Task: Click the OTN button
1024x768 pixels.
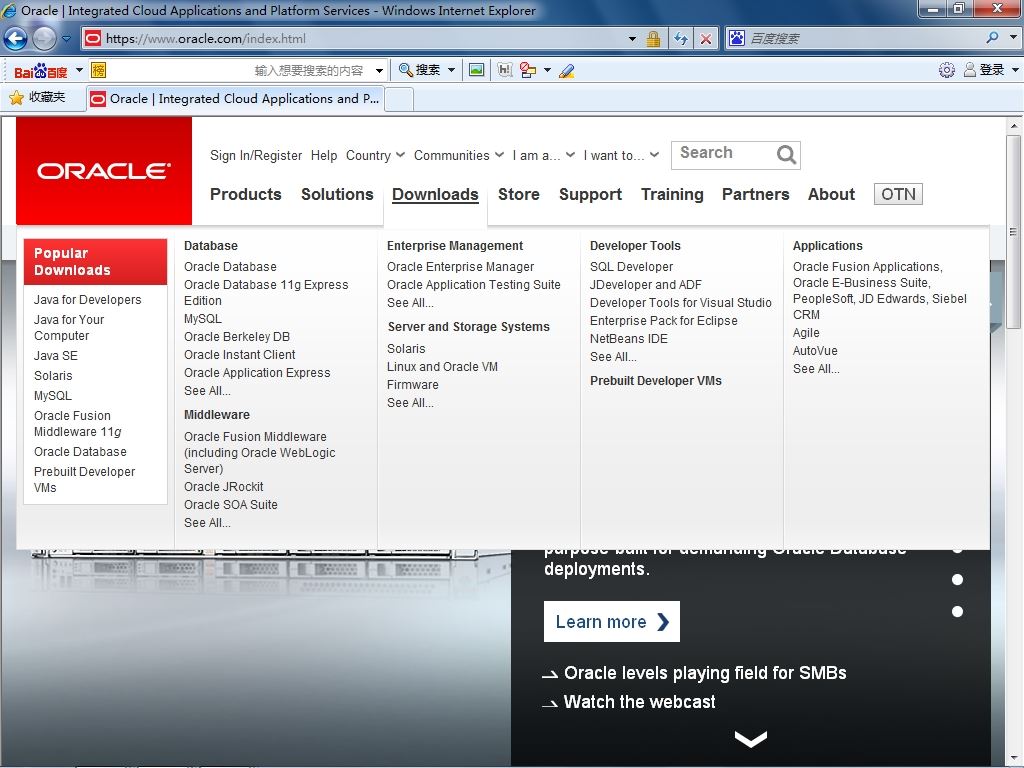Action: click(898, 194)
